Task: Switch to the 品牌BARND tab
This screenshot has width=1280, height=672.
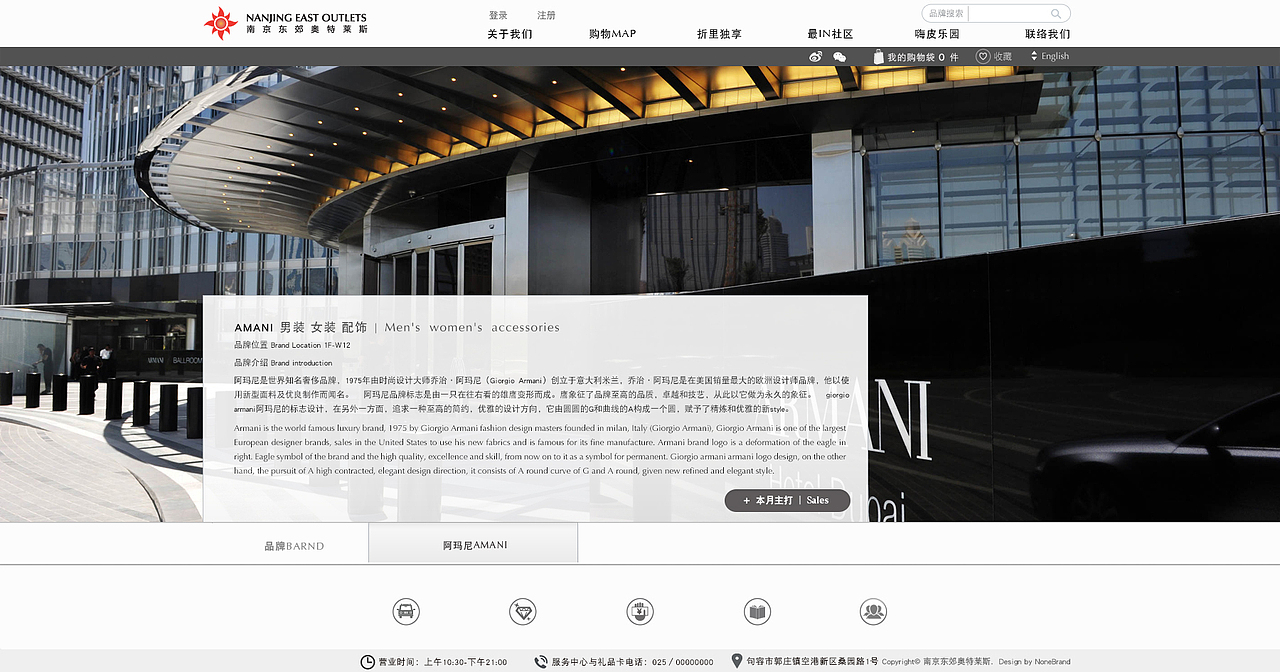Action: [x=293, y=545]
